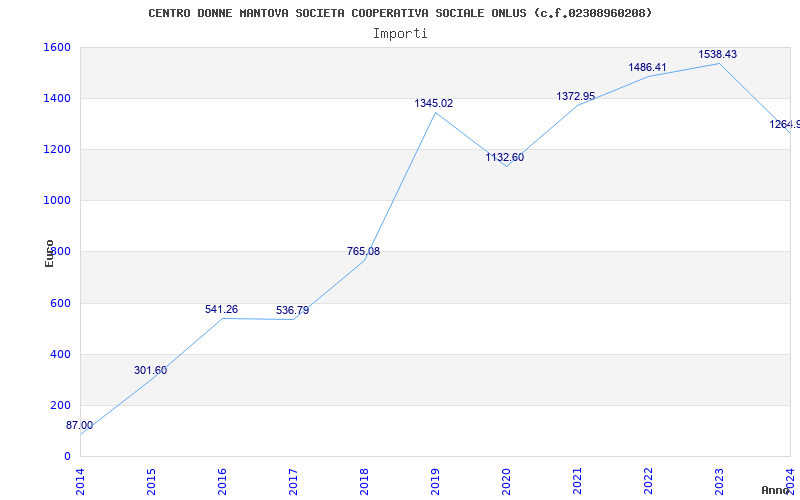Image resolution: width=800 pixels, height=500 pixels.
Task: Select the 536.79 data label
Action: [x=292, y=310]
